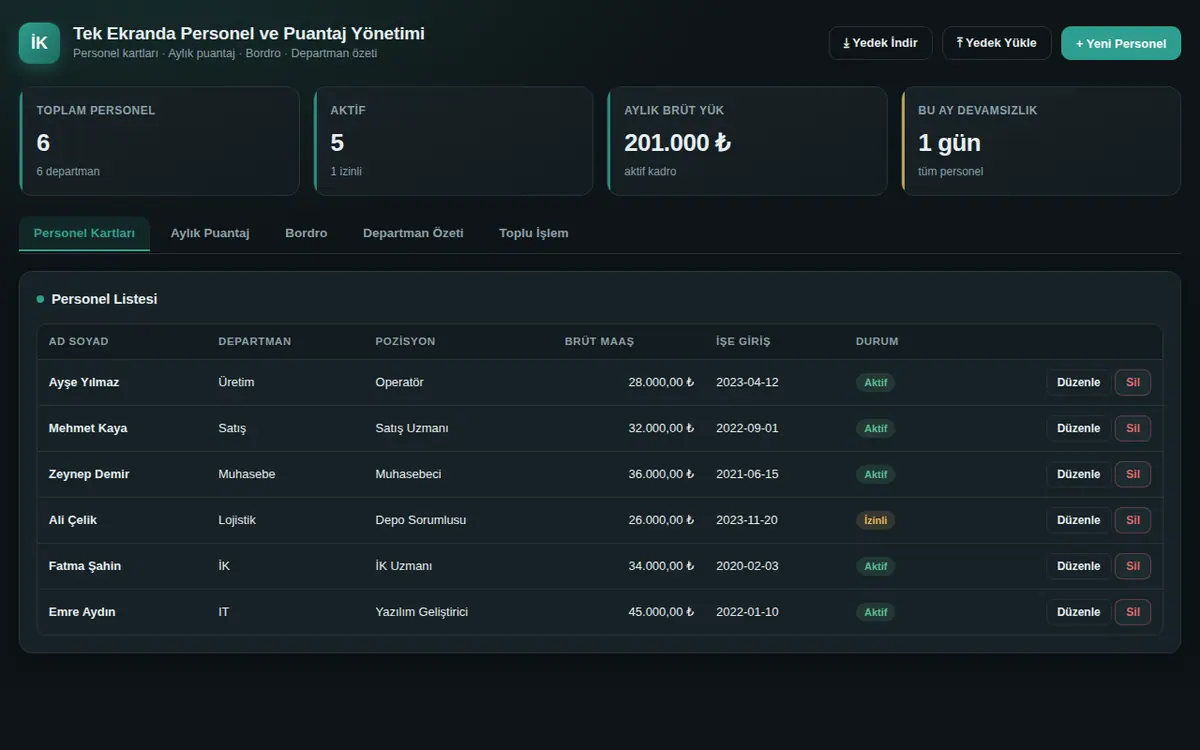This screenshot has height=750, width=1200.
Task: Edit Emre Aydın using Düzenle
Action: [x=1078, y=612]
